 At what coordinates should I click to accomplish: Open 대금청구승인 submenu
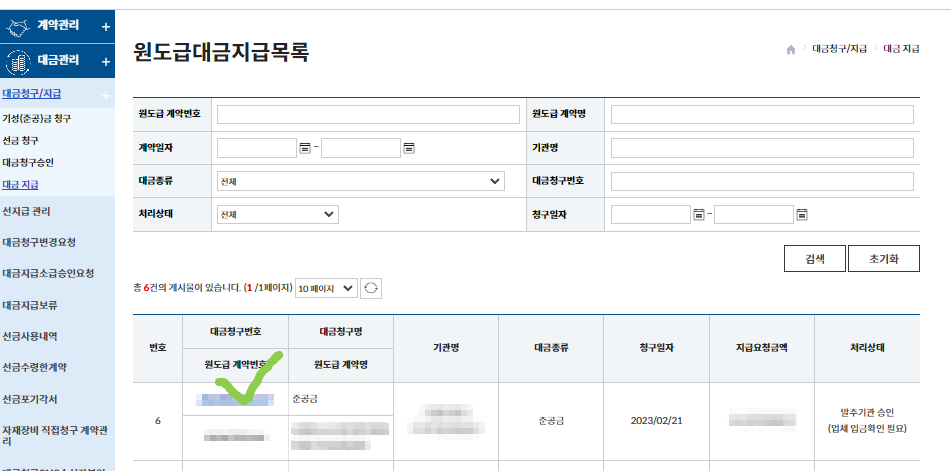[x=28, y=162]
